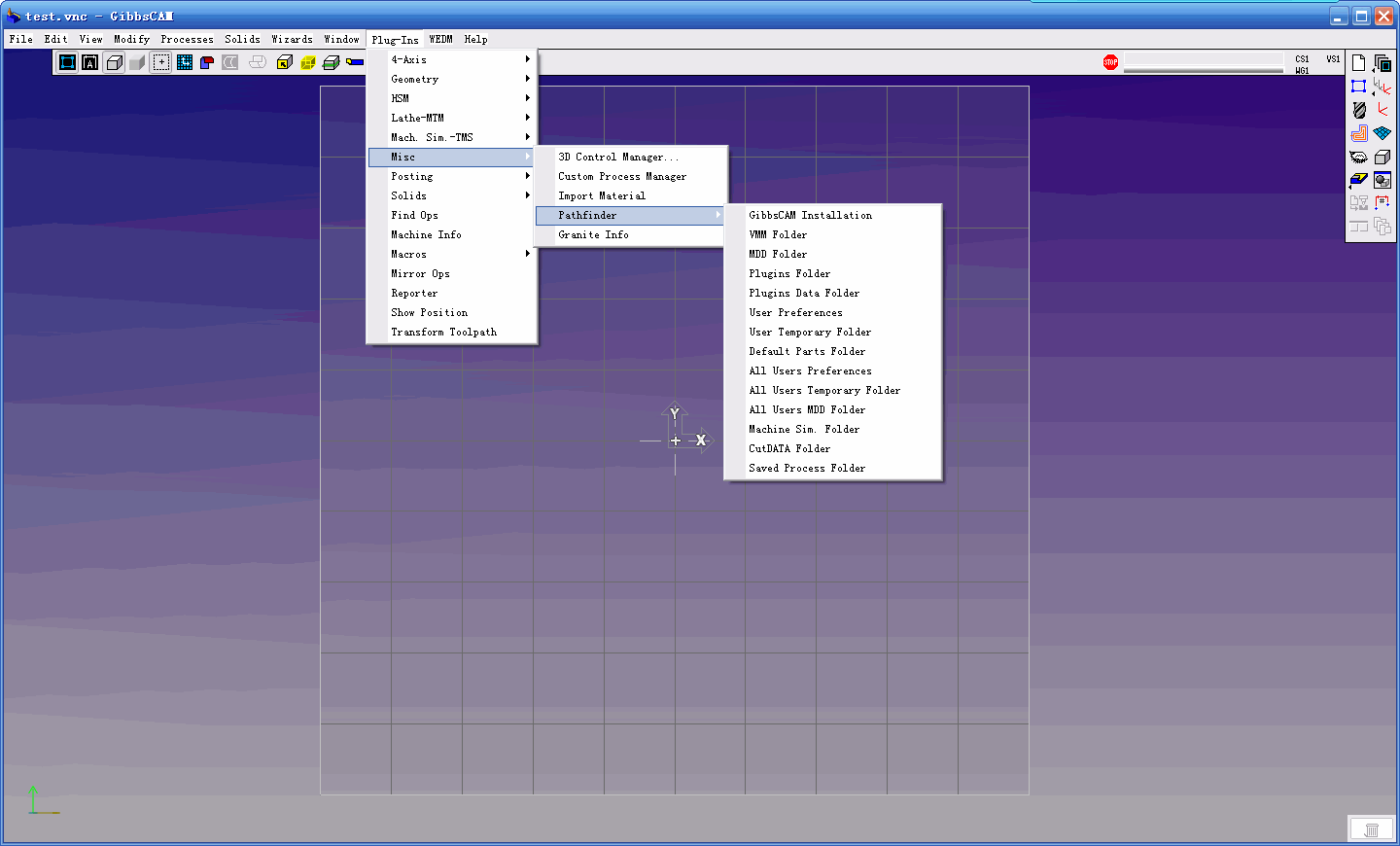Open the blank Documents page icon
This screenshot has width=1400, height=846.
pos(1359,63)
